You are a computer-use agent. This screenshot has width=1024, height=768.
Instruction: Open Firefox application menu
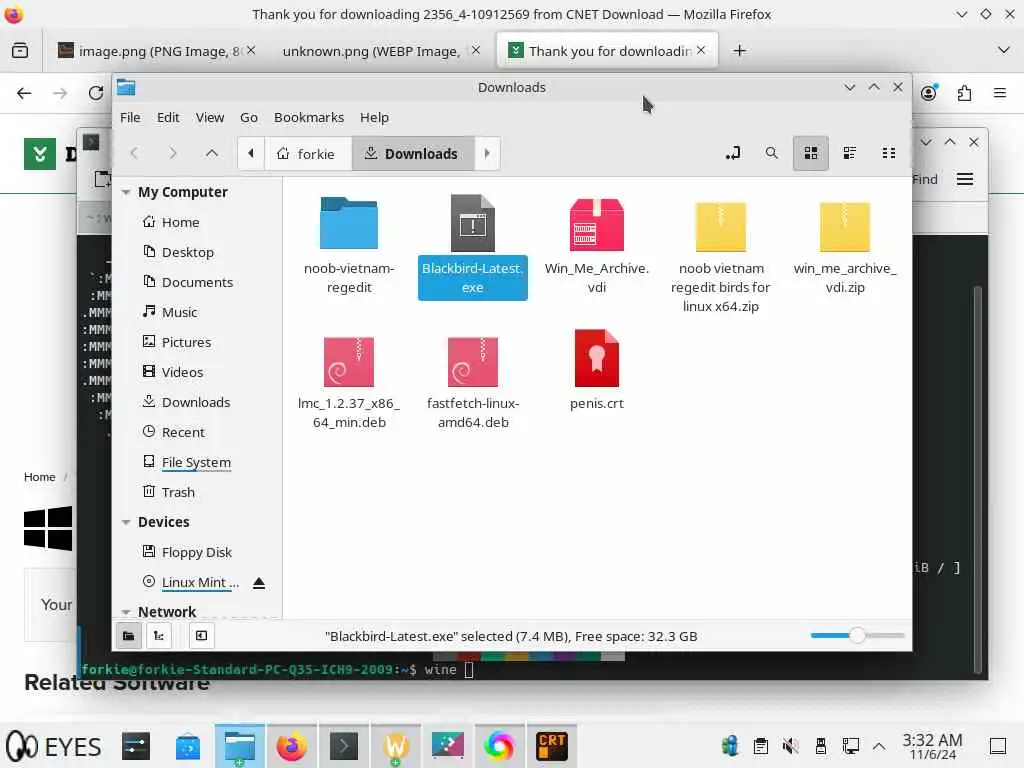pyautogui.click(x=999, y=93)
